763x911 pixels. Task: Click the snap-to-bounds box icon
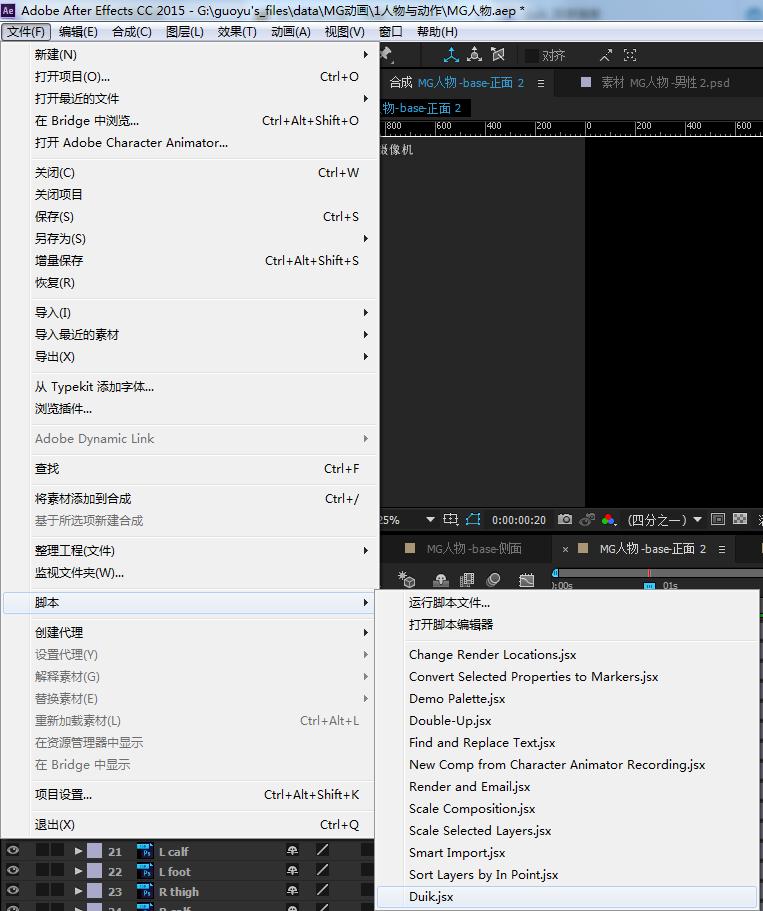coord(630,55)
